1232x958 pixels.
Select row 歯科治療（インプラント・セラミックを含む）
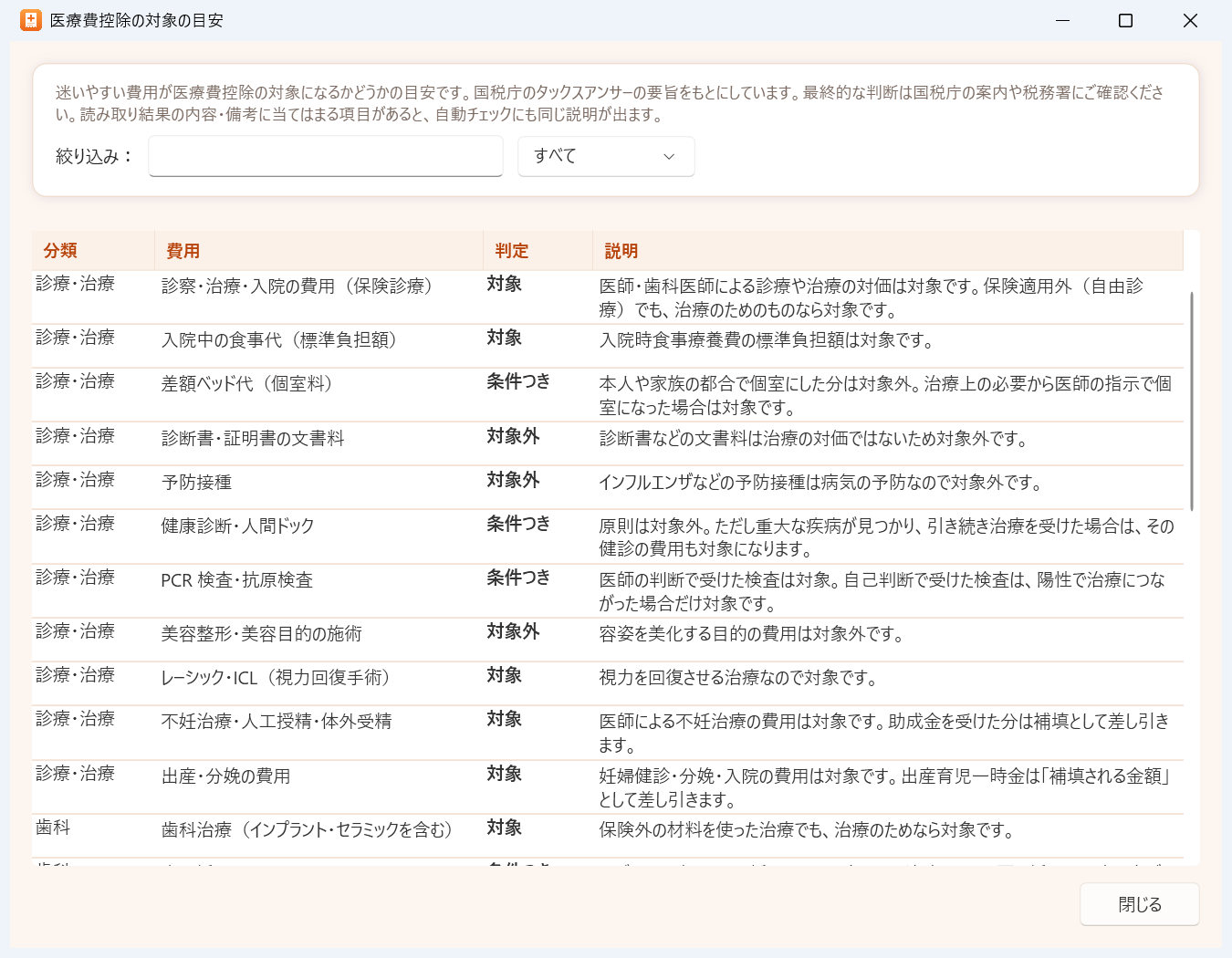coord(608,837)
